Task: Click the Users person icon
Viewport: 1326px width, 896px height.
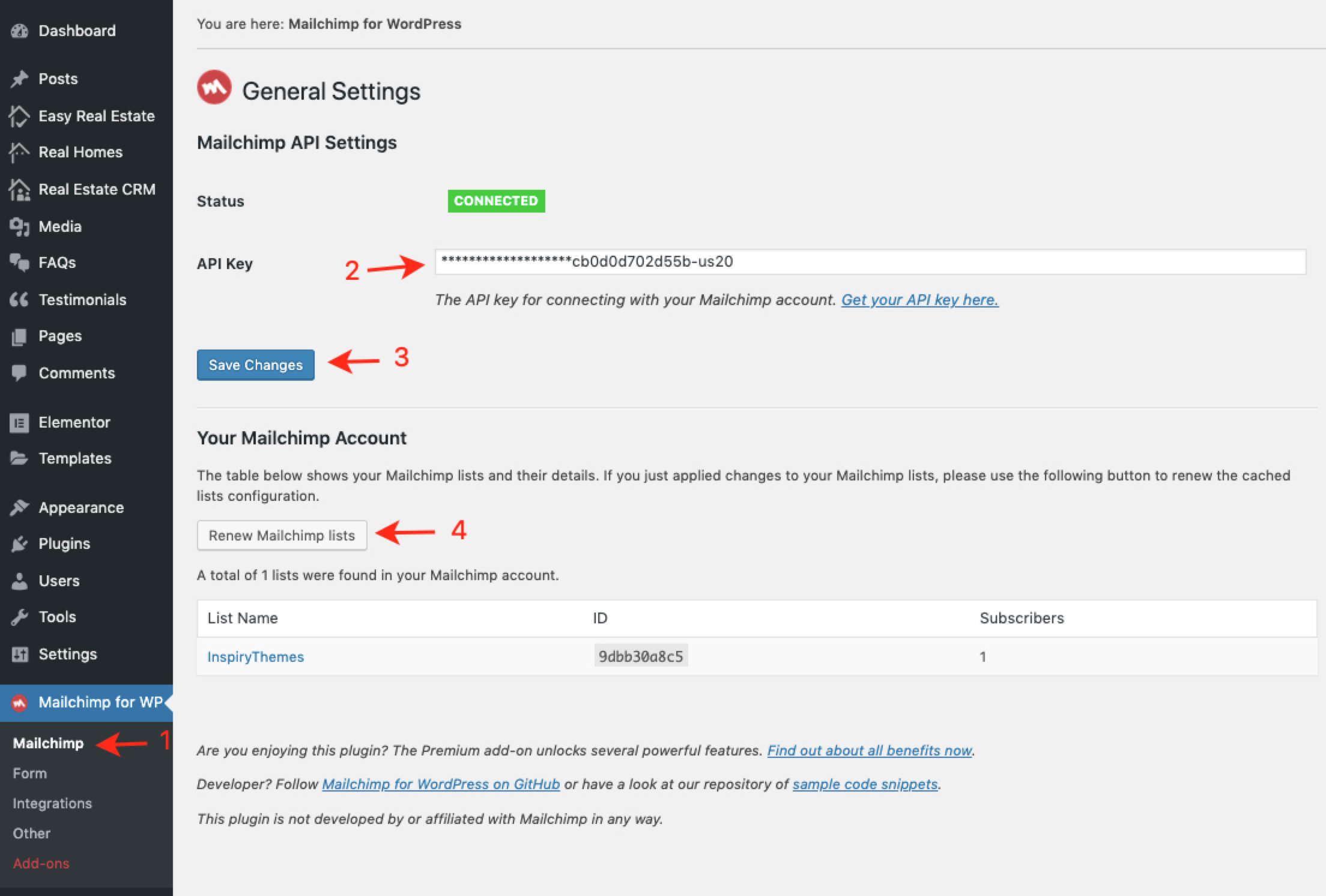Action: pyautogui.click(x=19, y=581)
